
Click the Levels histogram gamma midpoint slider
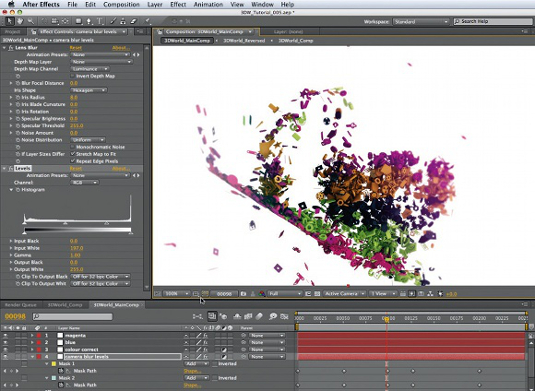pos(65,223)
